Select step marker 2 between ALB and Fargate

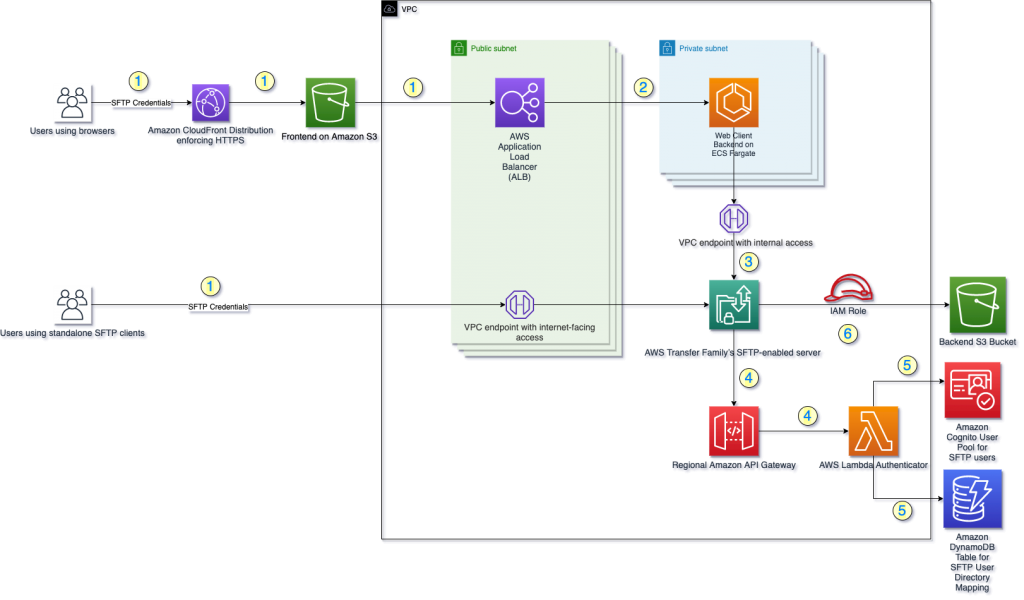coord(643,88)
